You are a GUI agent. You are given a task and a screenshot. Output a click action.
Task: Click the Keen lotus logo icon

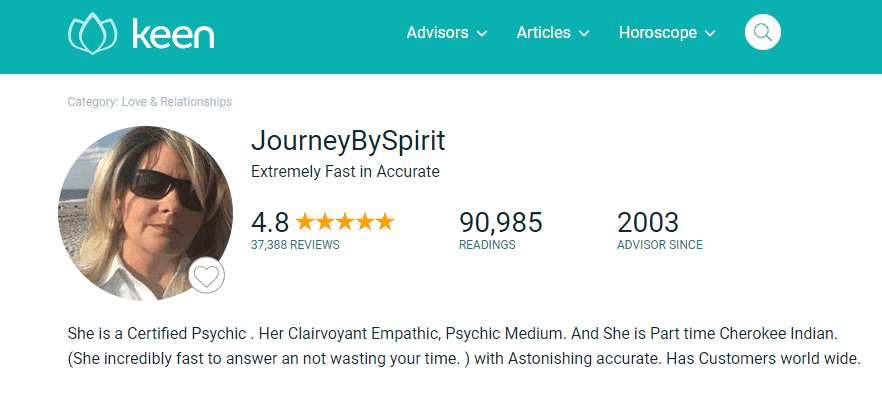coord(92,33)
